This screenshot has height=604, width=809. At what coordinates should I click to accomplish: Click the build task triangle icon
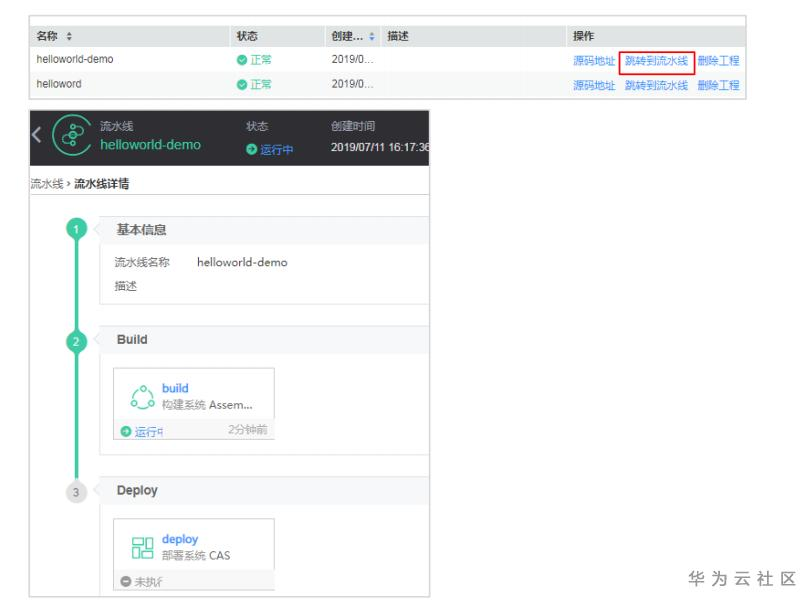click(142, 397)
